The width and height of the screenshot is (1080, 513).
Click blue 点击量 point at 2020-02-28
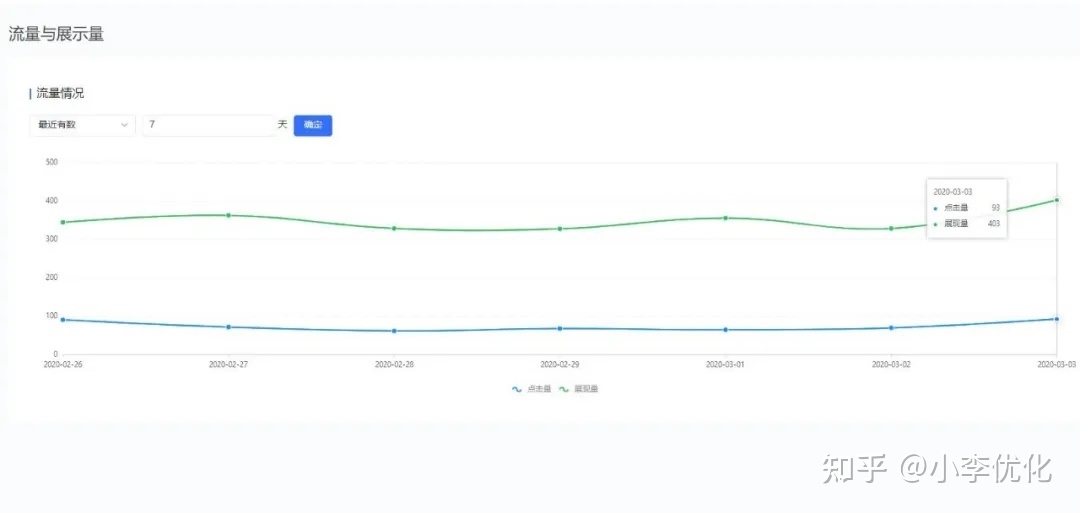(x=394, y=331)
